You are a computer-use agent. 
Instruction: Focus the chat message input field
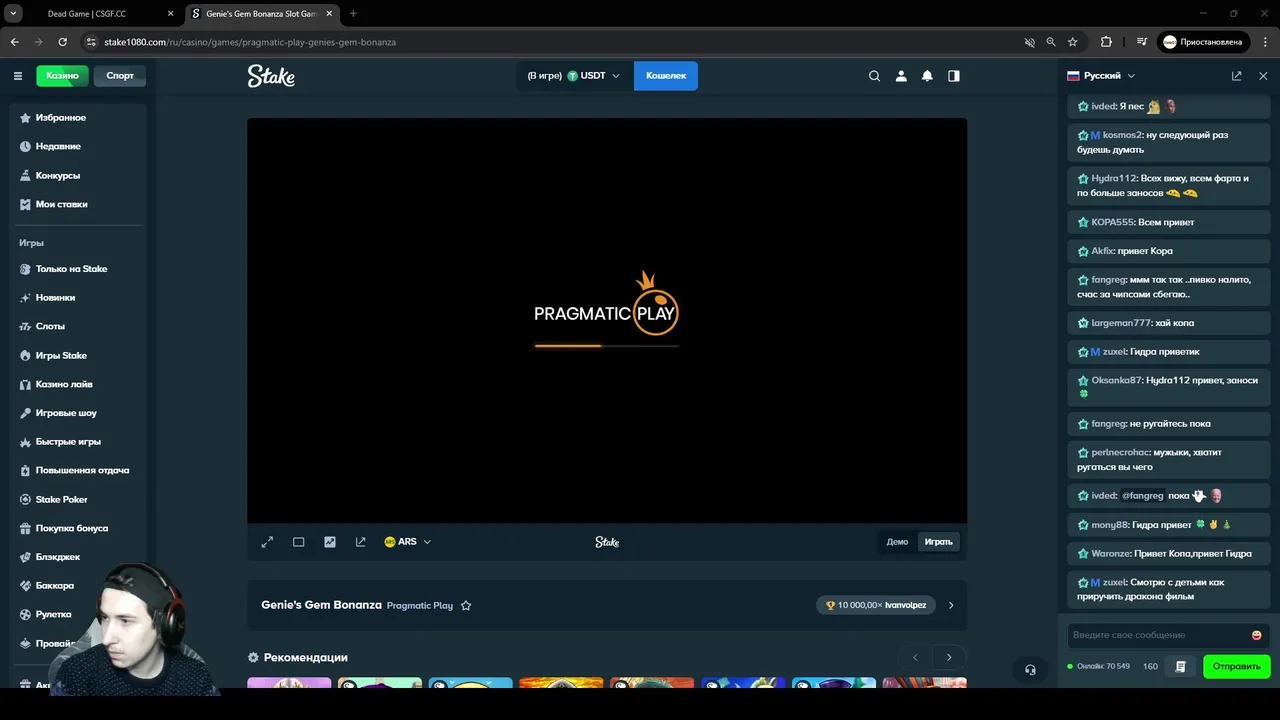click(x=1158, y=635)
